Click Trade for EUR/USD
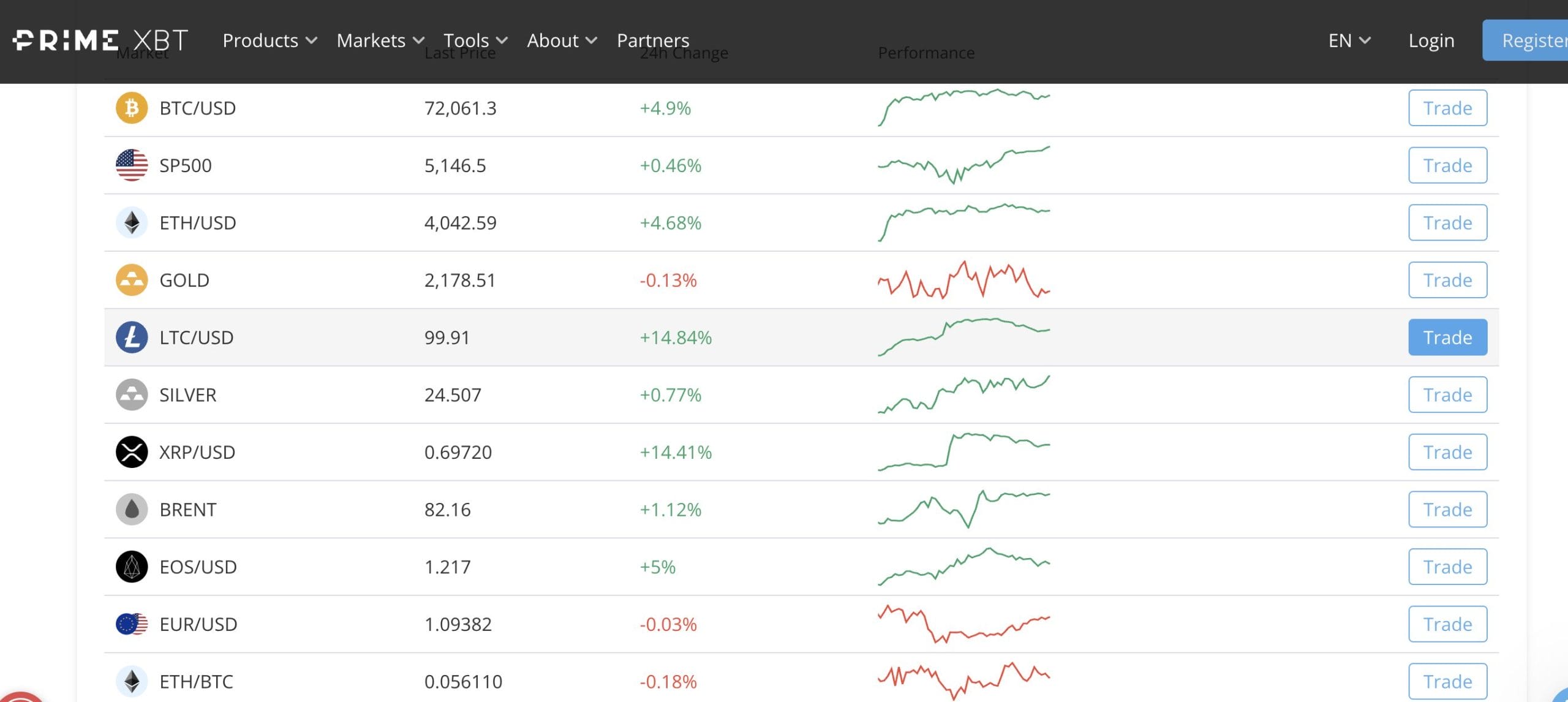The width and height of the screenshot is (1568, 702). [x=1447, y=624]
